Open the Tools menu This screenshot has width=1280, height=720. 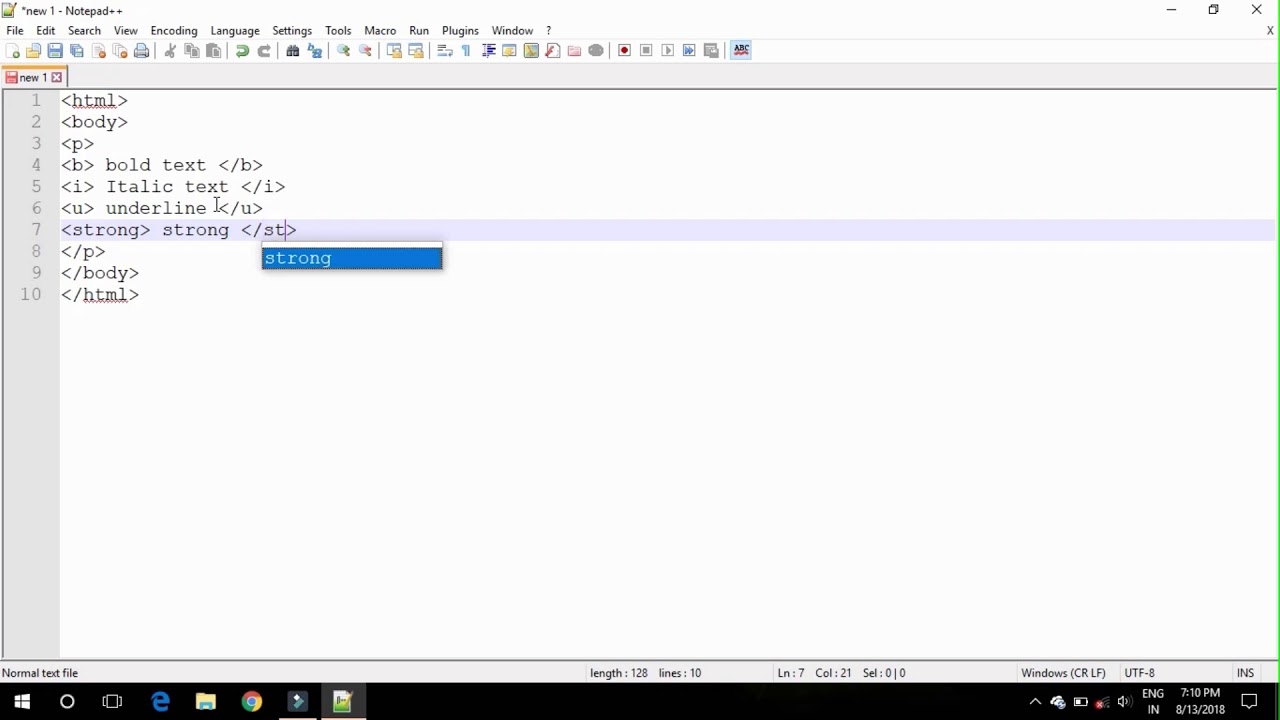point(338,30)
